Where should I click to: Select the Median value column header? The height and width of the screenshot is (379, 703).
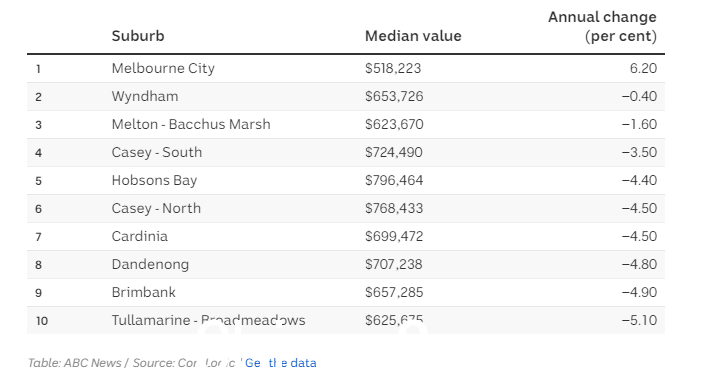tap(413, 36)
